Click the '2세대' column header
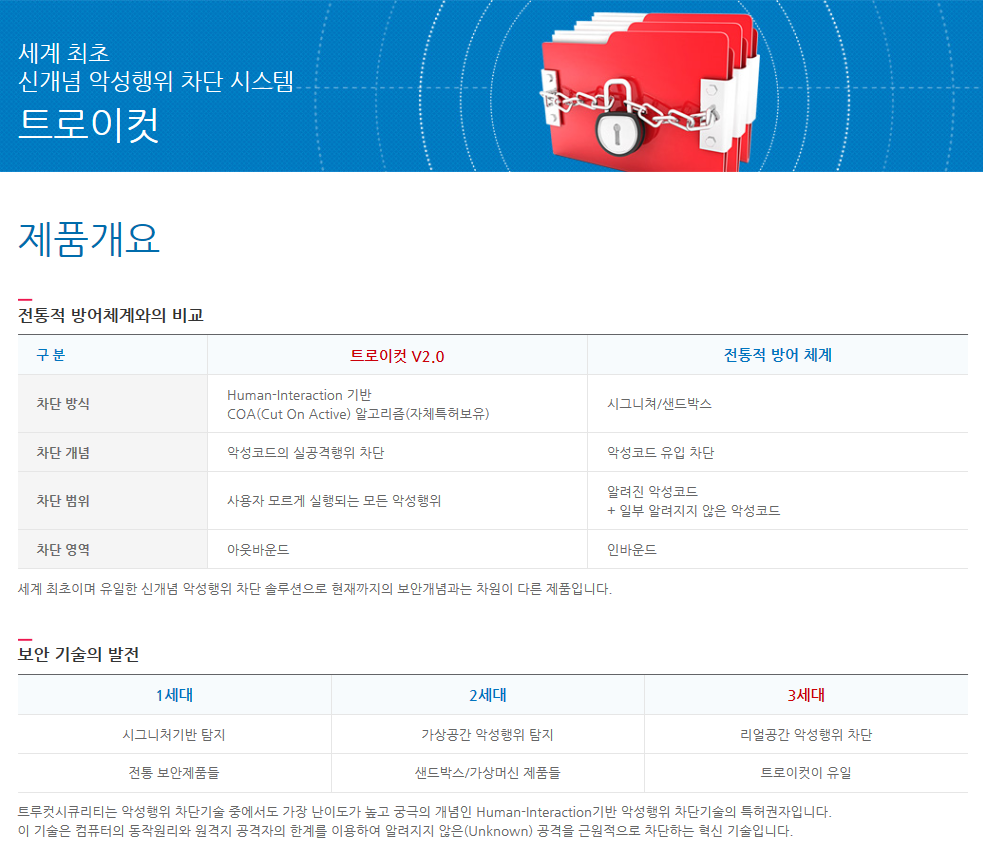Screen dimensions: 983x864 click(488, 695)
